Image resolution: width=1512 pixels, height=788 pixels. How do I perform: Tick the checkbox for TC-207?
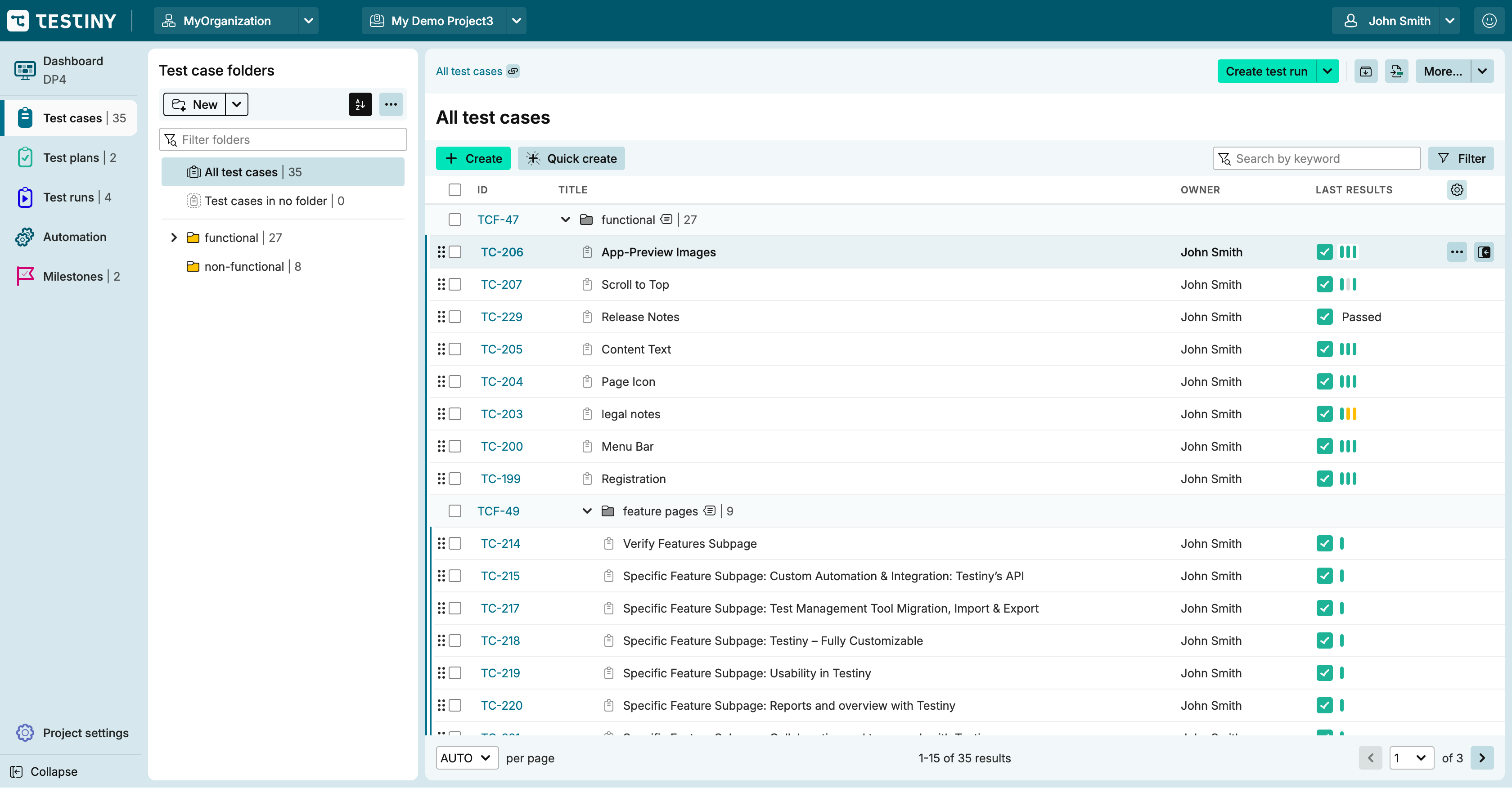coord(455,285)
